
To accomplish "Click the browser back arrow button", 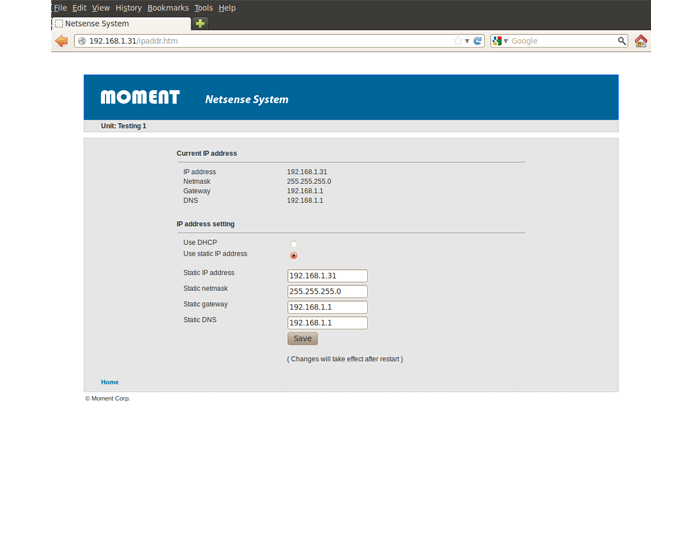I will click(62, 41).
